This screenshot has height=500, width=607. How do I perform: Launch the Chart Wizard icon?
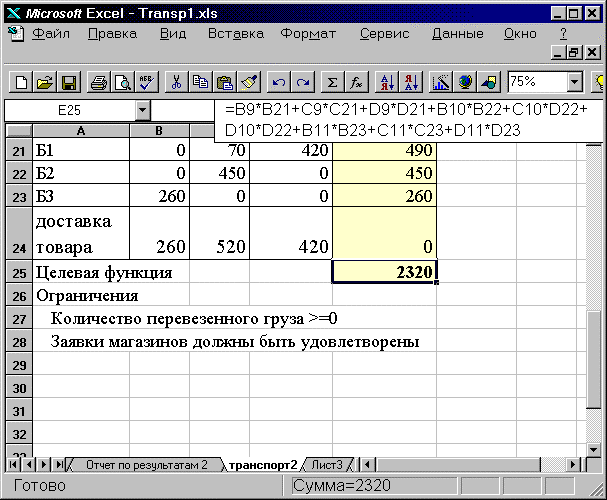point(441,82)
